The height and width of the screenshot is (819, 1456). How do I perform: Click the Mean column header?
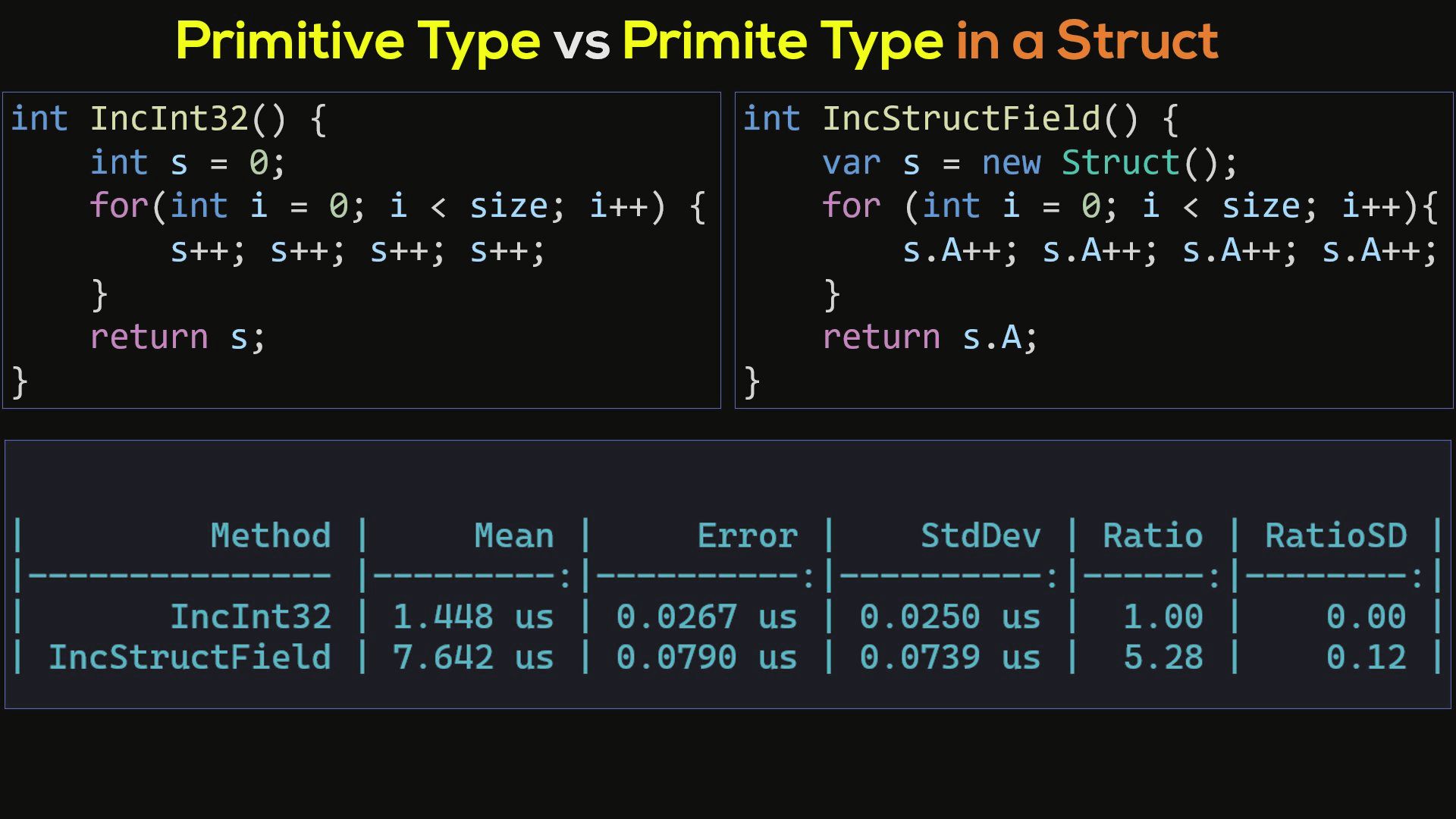514,535
